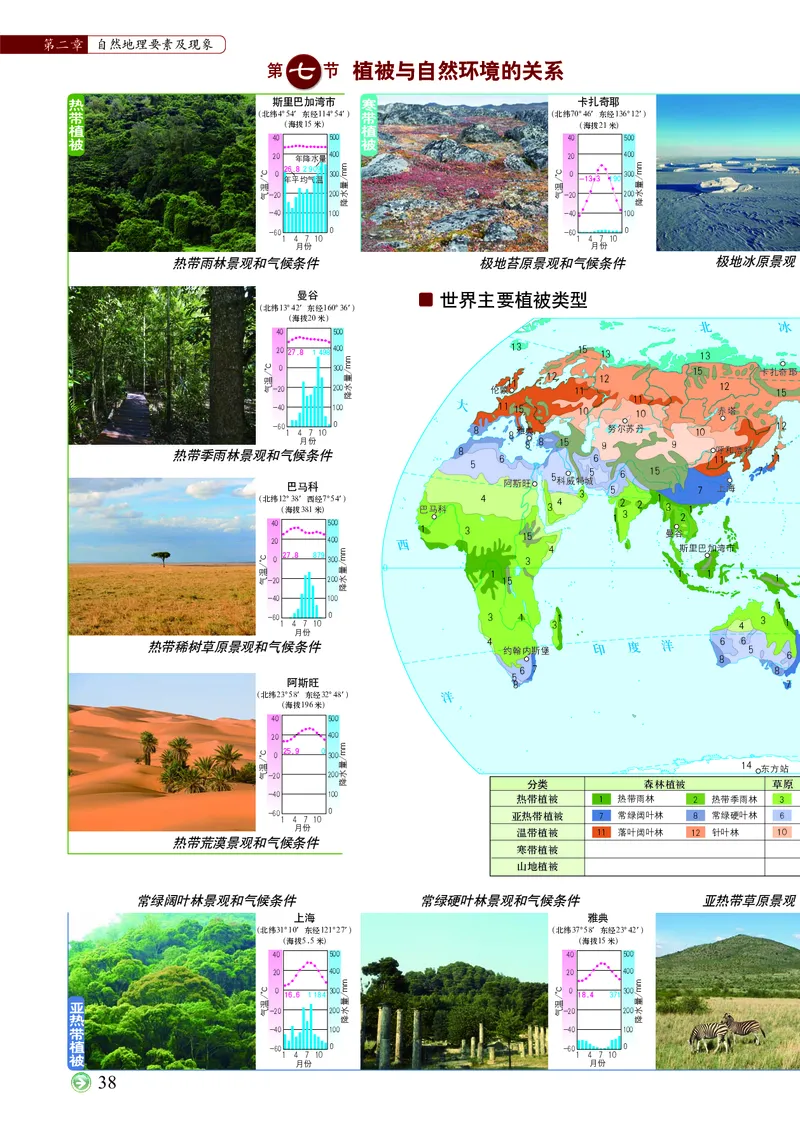The image size is (800, 1138).
Task: Click legend swatch 7 for 常绿阔叶林
Action: click(x=601, y=816)
